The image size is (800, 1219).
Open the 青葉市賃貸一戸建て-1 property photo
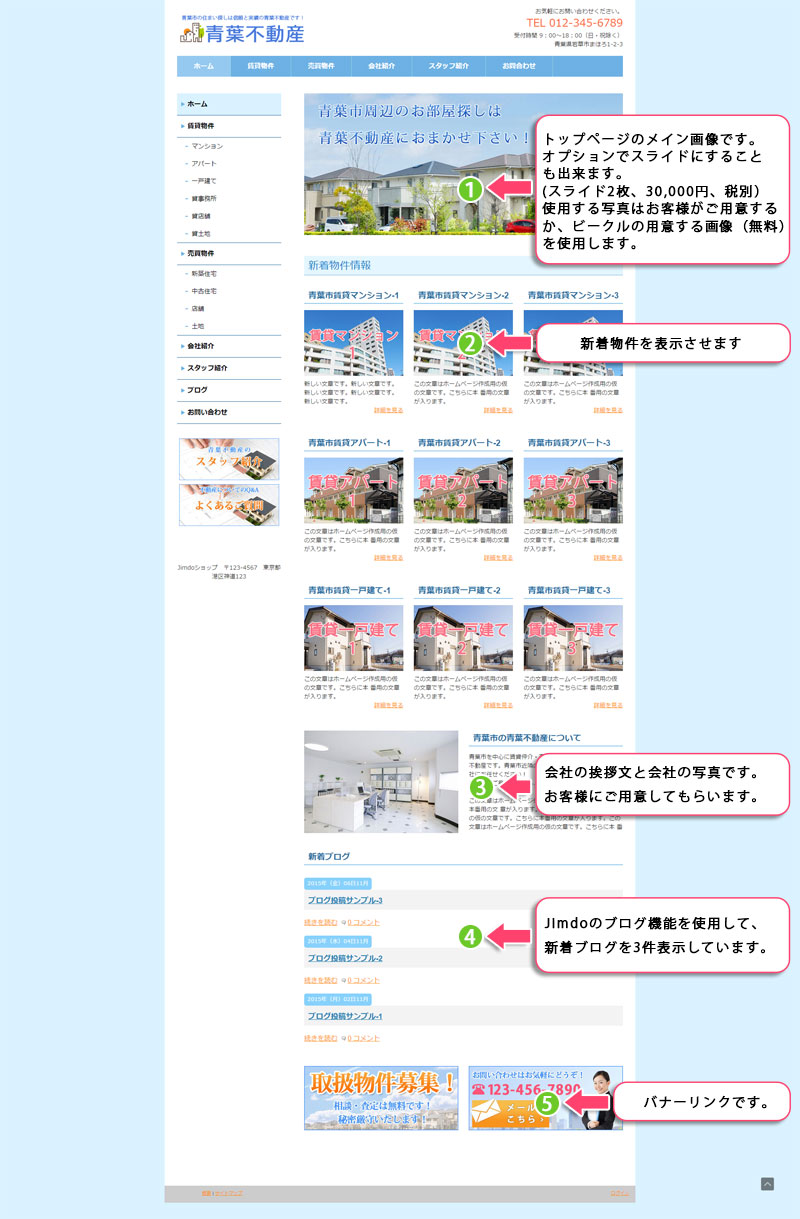[x=354, y=638]
